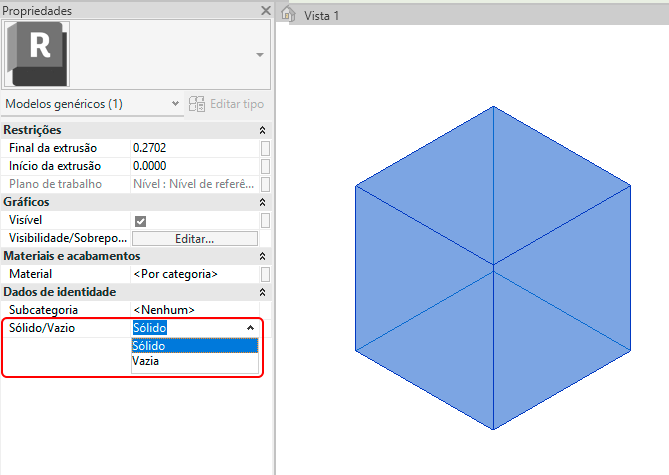Collapse the Gráficos section

(x=262, y=202)
